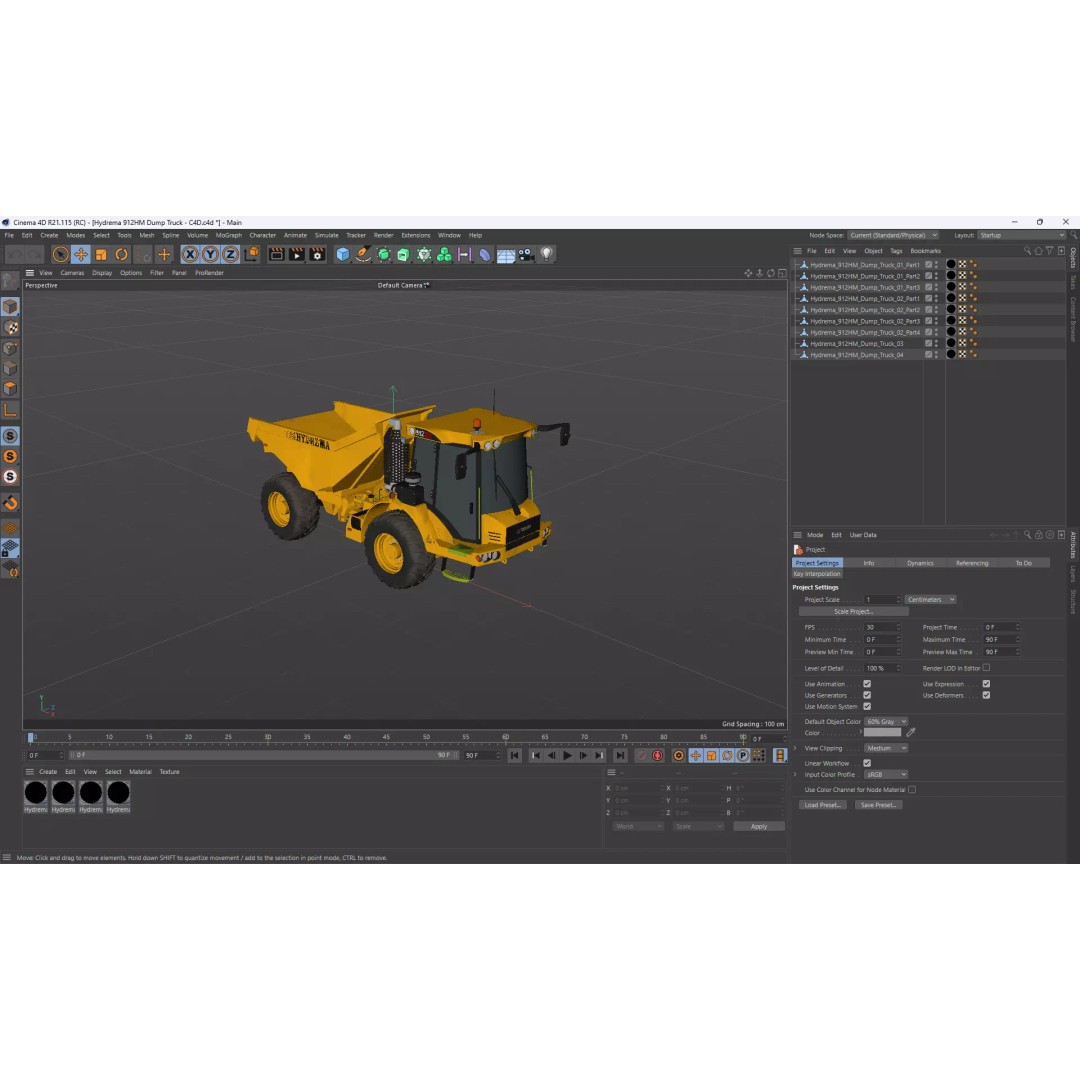Toggle Use Deformers checkbox

tap(986, 695)
